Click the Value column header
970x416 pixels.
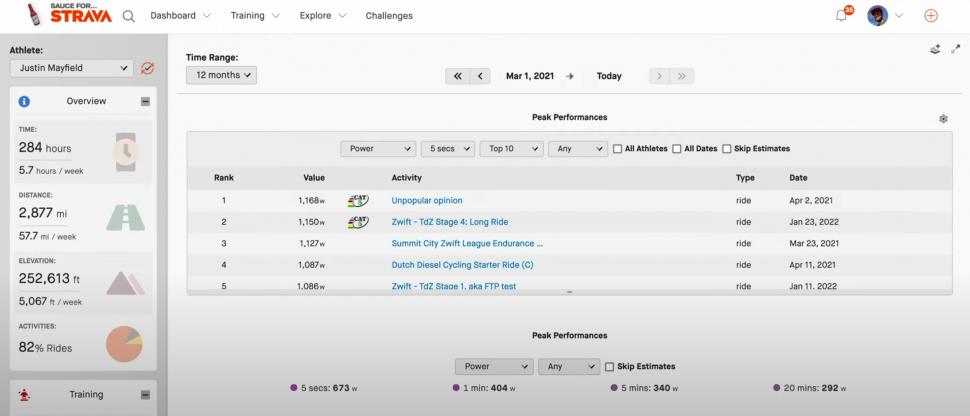(314, 178)
